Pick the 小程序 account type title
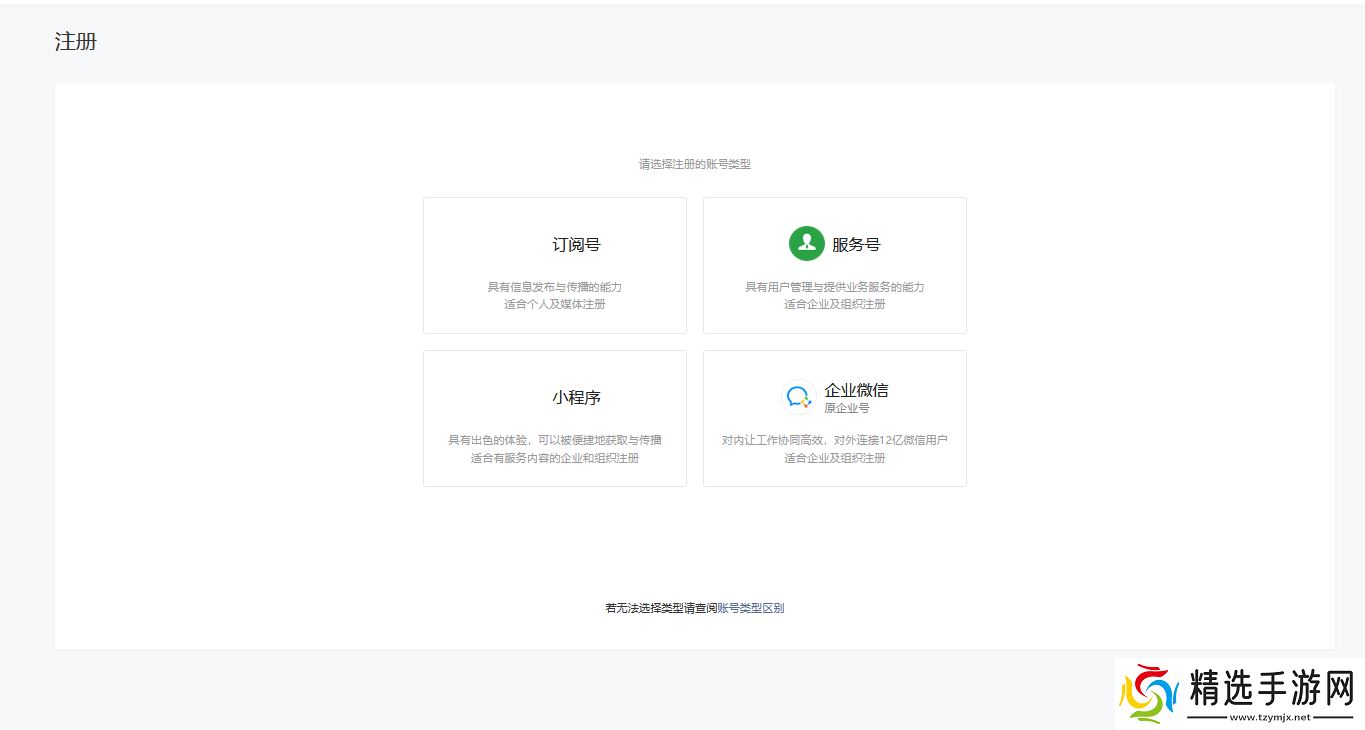 [x=576, y=398]
